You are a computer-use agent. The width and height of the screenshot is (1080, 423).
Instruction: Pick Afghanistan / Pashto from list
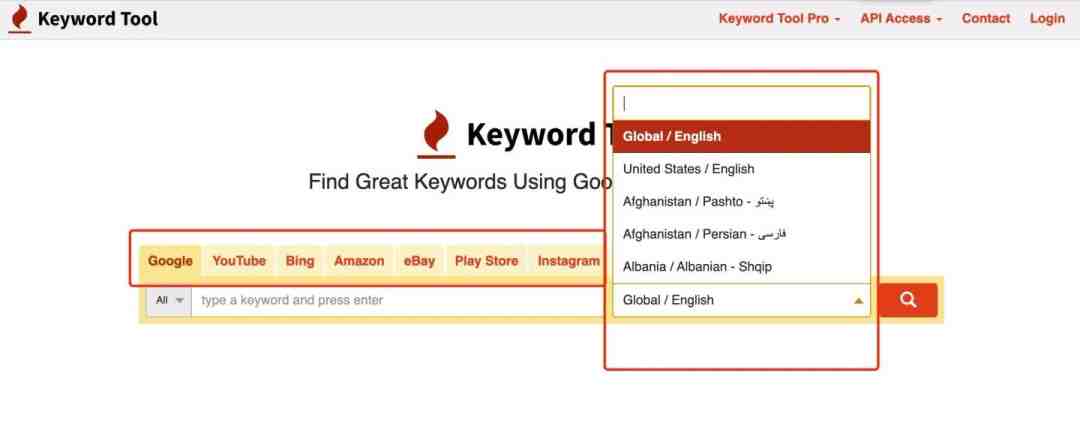coord(741,201)
